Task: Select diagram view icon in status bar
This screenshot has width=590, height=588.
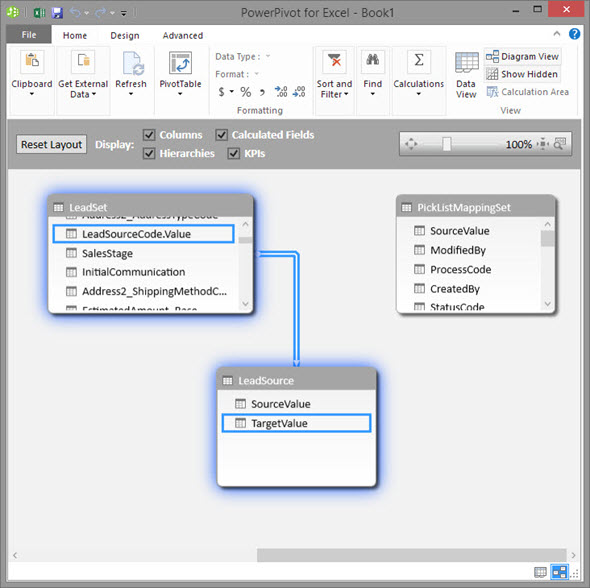Action: 559,572
